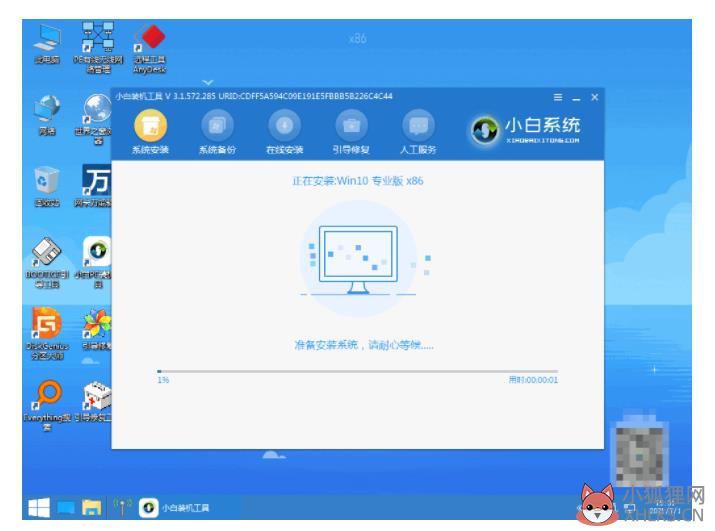
Task: Open the 此电脑 desktop icon
Action: (x=47, y=44)
